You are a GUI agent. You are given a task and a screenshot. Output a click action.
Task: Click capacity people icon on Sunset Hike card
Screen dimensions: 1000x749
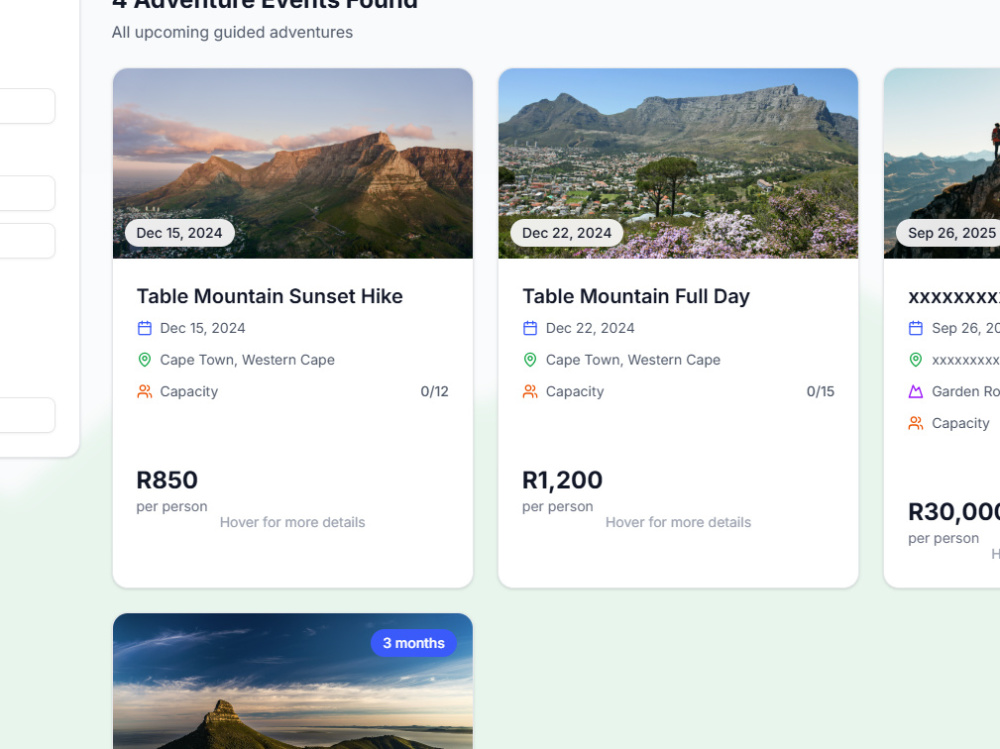pyautogui.click(x=145, y=392)
